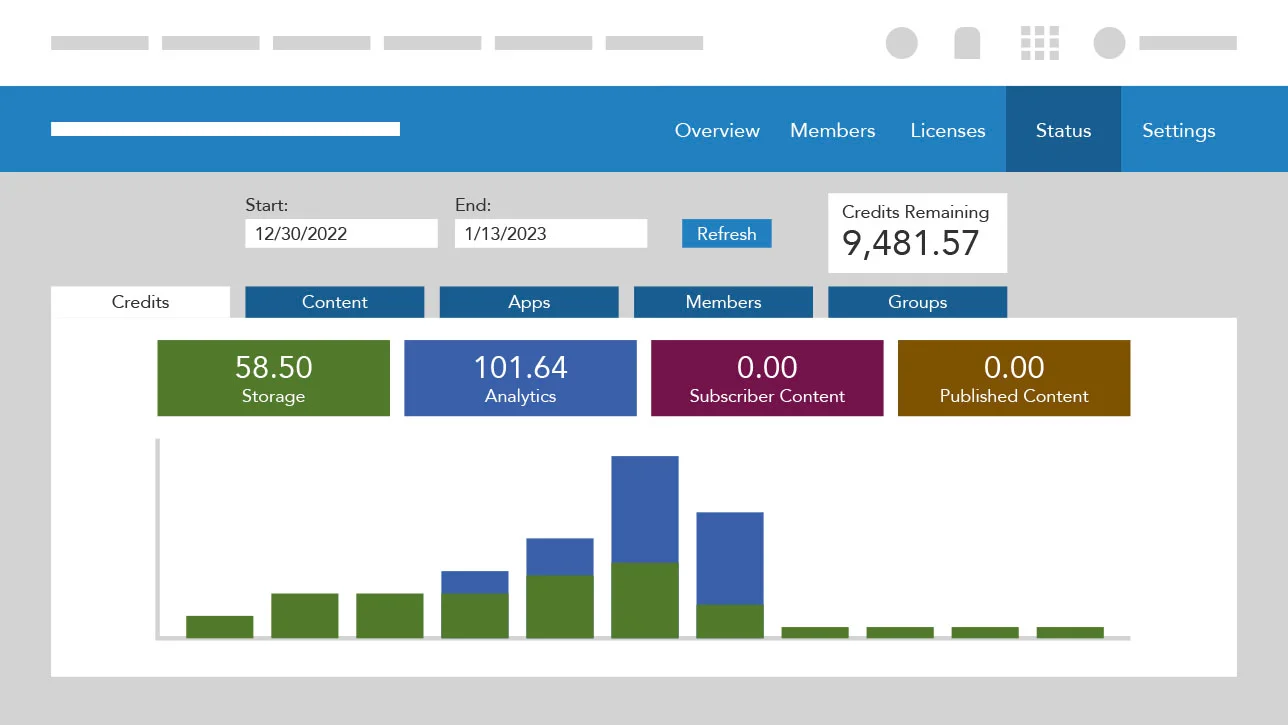This screenshot has width=1288, height=725.
Task: Select the Credits tab
Action: 140,302
